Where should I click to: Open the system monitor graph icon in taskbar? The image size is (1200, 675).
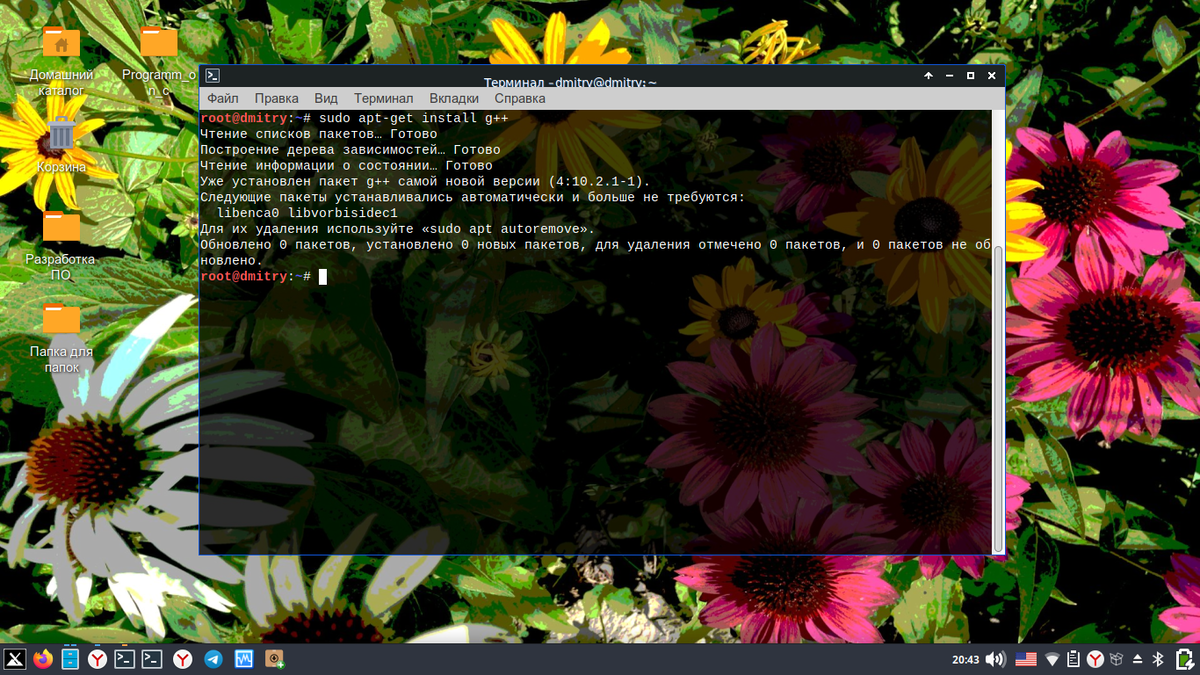coord(244,659)
